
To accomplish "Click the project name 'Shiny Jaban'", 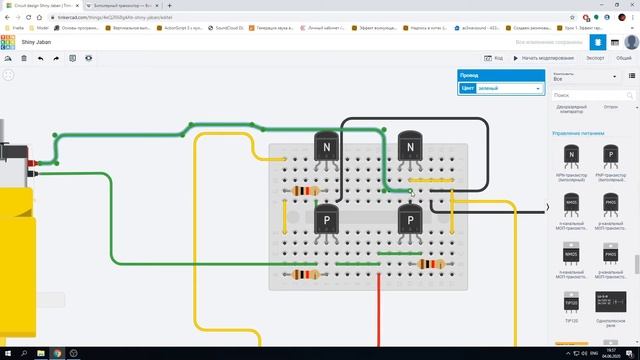I will [36, 42].
